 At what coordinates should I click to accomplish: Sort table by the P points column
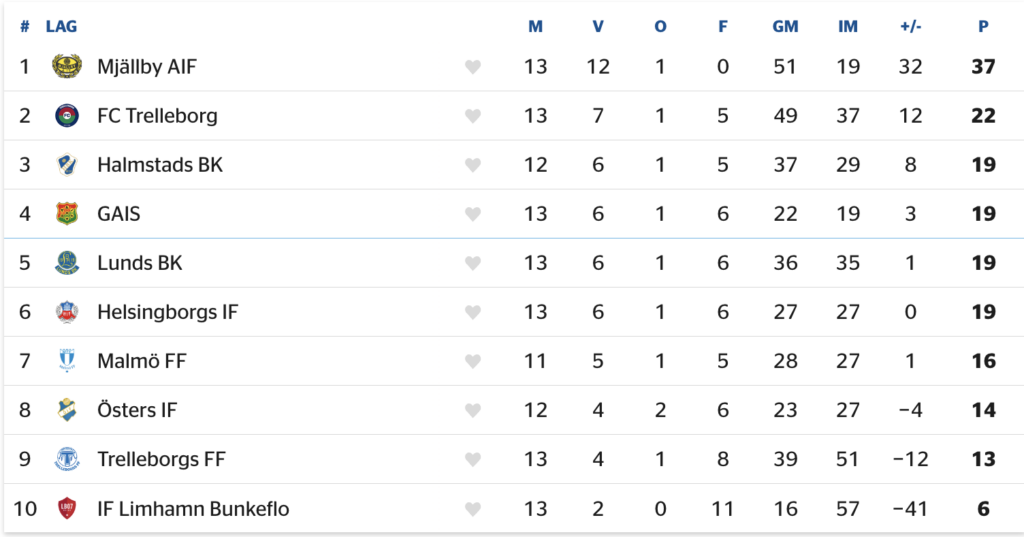983,27
